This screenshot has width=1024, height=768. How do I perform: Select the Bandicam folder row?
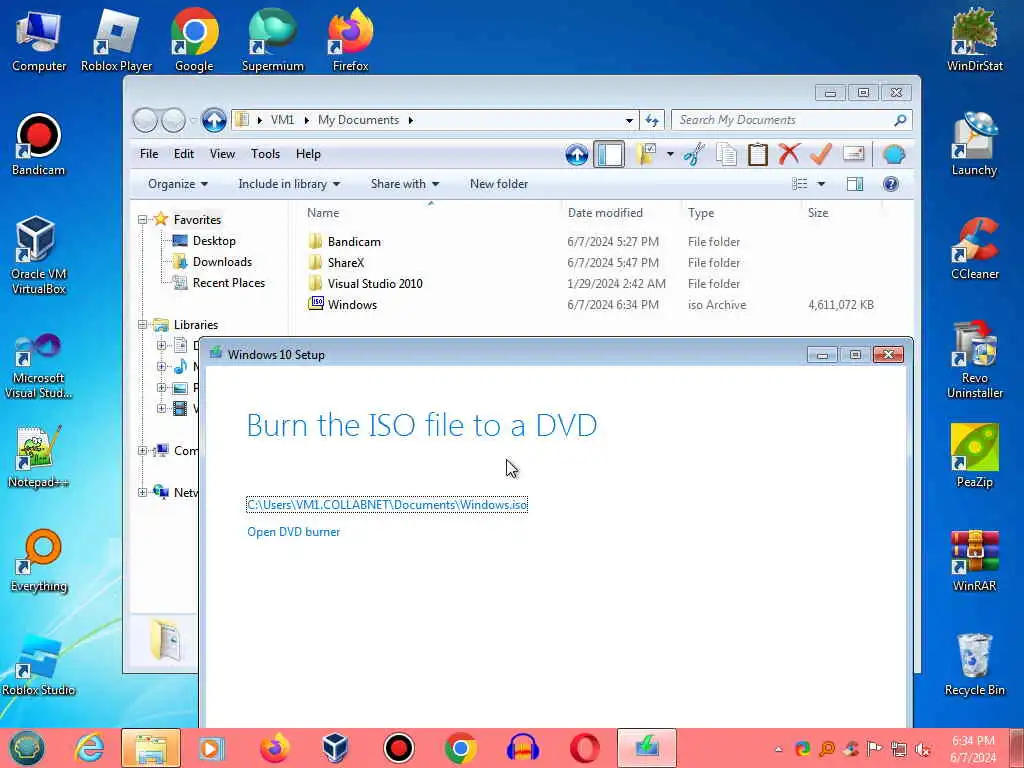[354, 242]
